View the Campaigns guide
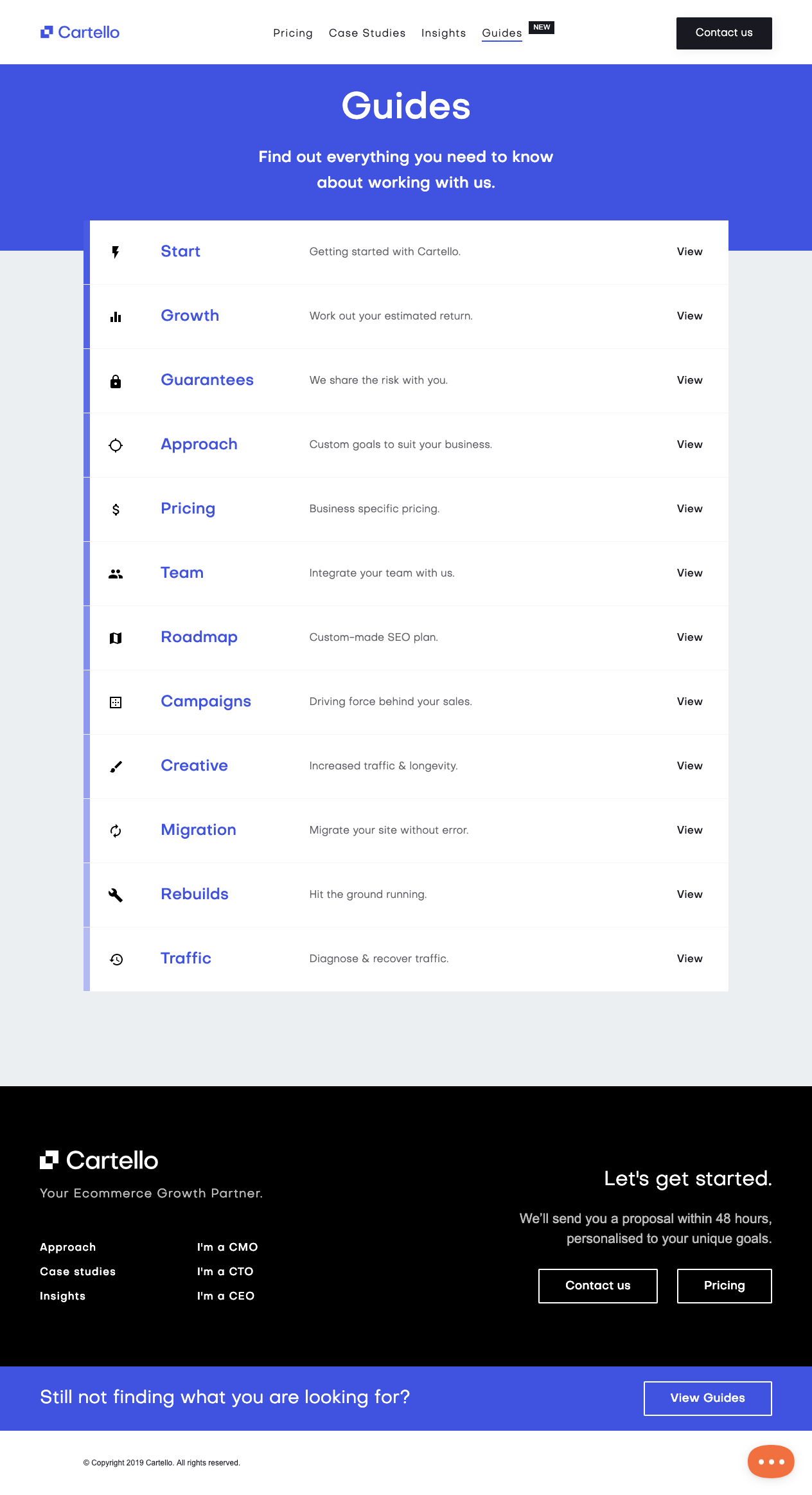Viewport: 812px width, 1495px height. (689, 701)
